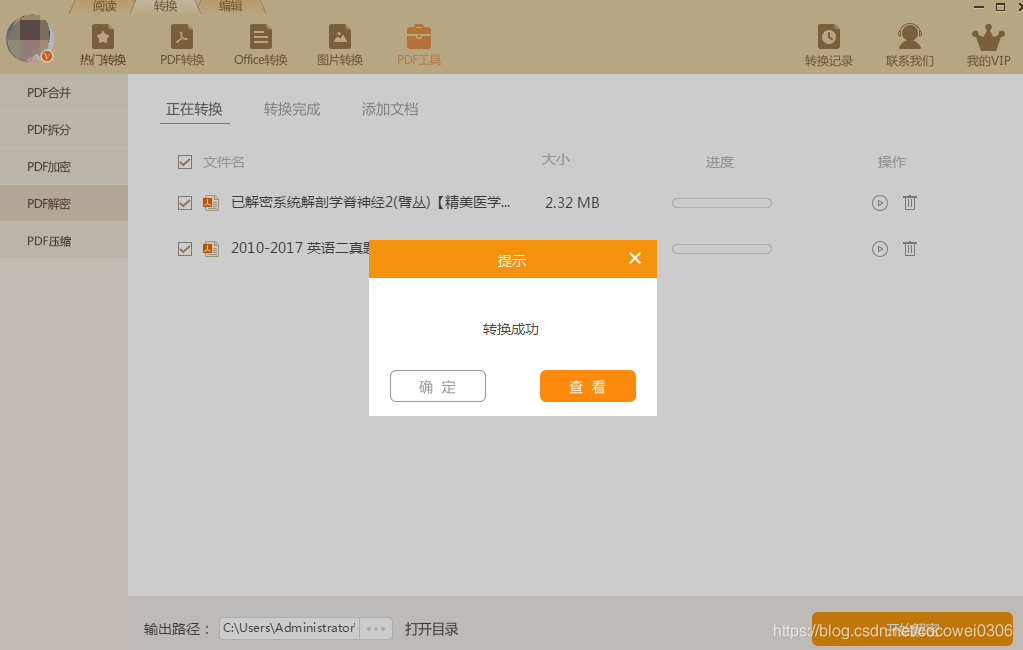This screenshot has height=650, width=1023.
Task: Open the 图片转换 toolbar icon
Action: (x=340, y=44)
